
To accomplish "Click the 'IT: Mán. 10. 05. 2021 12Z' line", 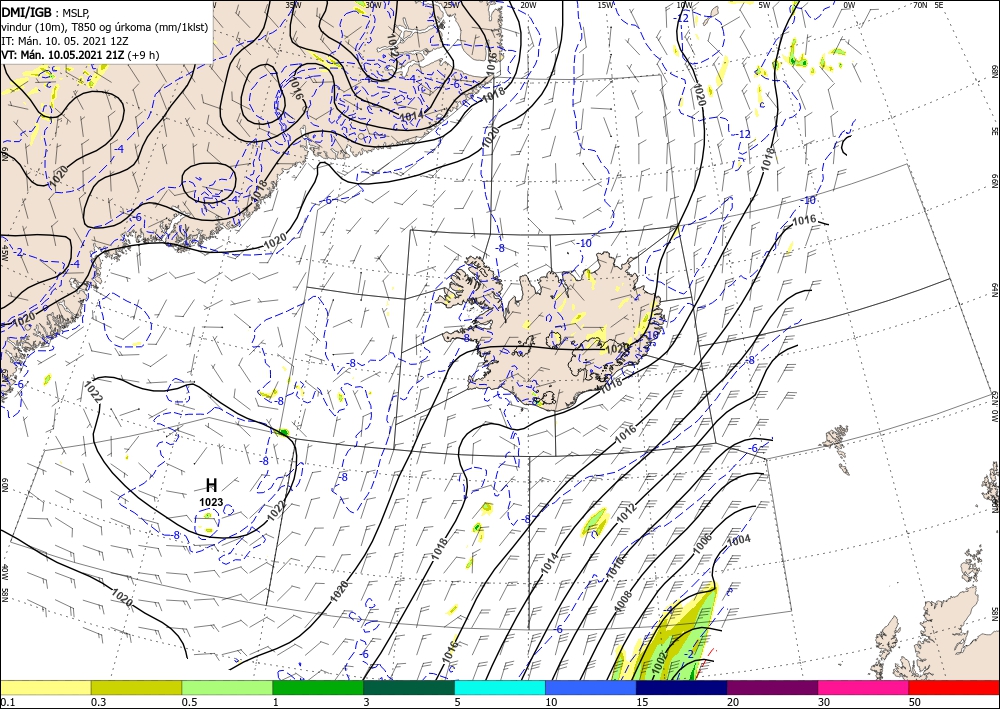I will [64, 41].
